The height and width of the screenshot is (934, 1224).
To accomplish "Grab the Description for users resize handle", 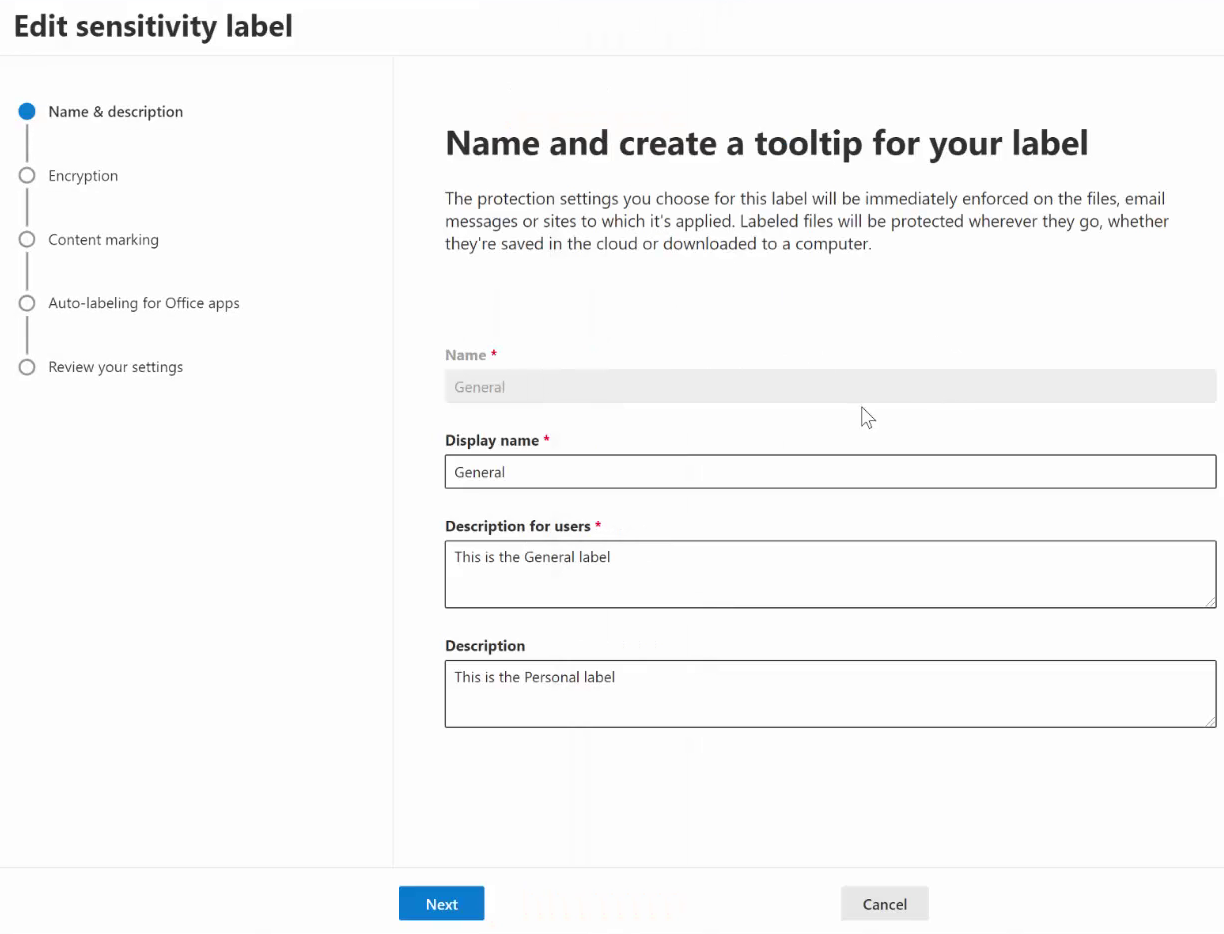I will [1210, 602].
